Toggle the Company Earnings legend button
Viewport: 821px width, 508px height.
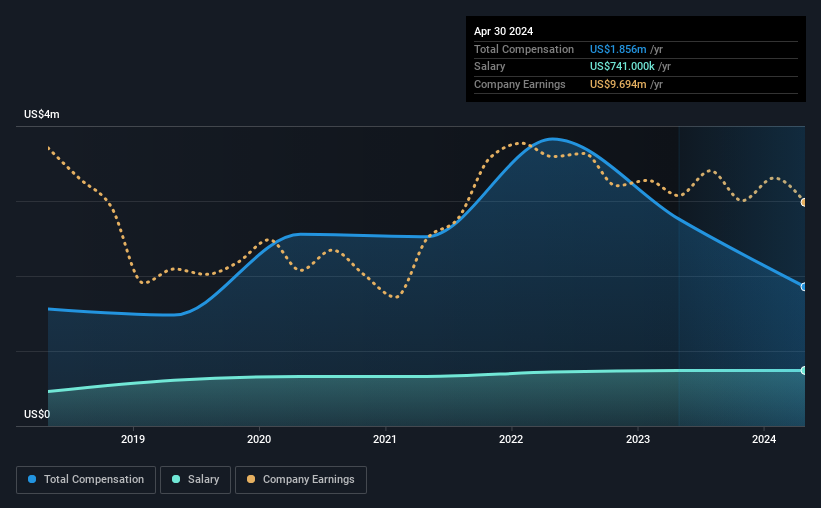pyautogui.click(x=301, y=480)
